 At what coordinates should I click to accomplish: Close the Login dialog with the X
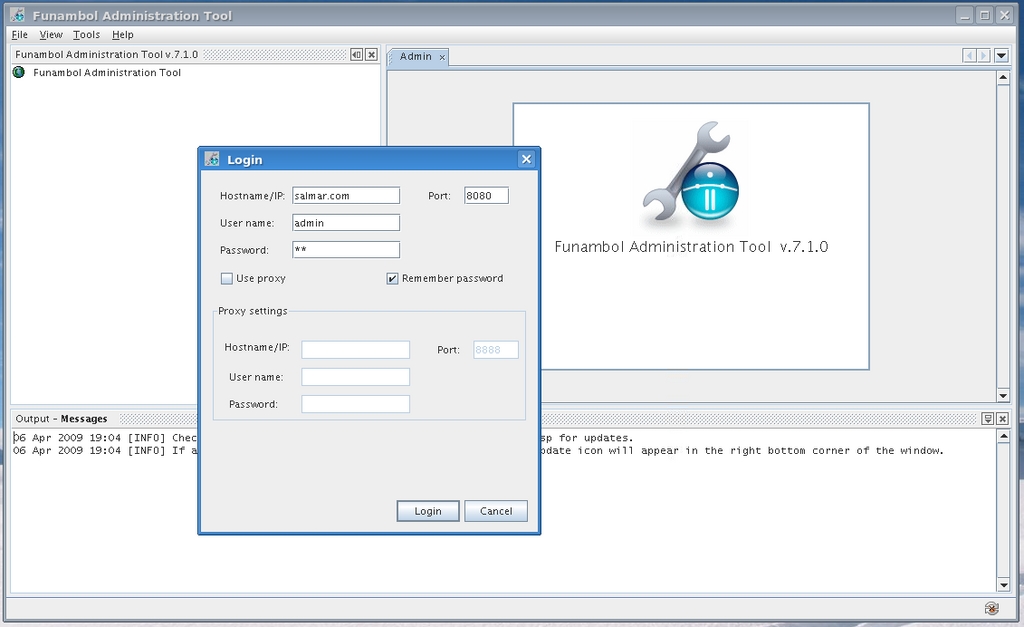click(x=526, y=159)
